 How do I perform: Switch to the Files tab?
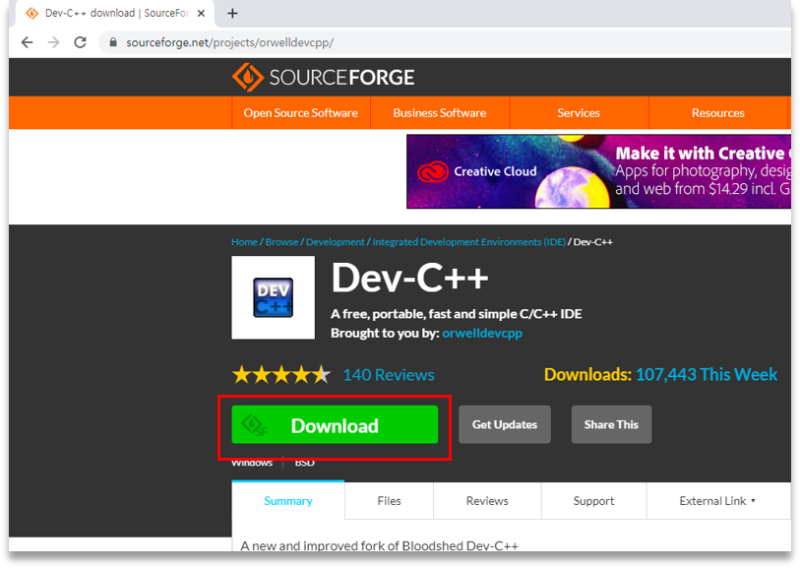click(389, 501)
